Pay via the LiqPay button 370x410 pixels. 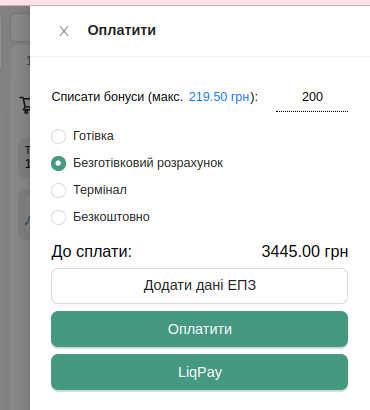click(199, 372)
